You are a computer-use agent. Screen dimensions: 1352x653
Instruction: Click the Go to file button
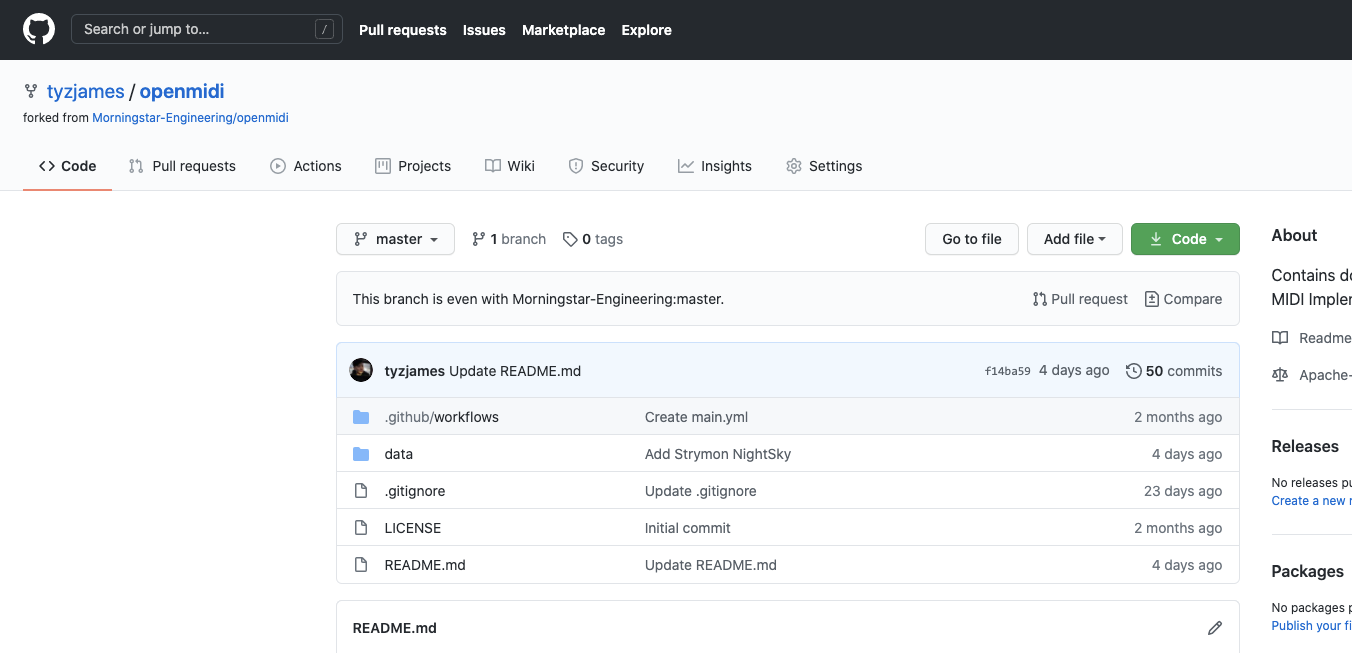click(x=971, y=239)
